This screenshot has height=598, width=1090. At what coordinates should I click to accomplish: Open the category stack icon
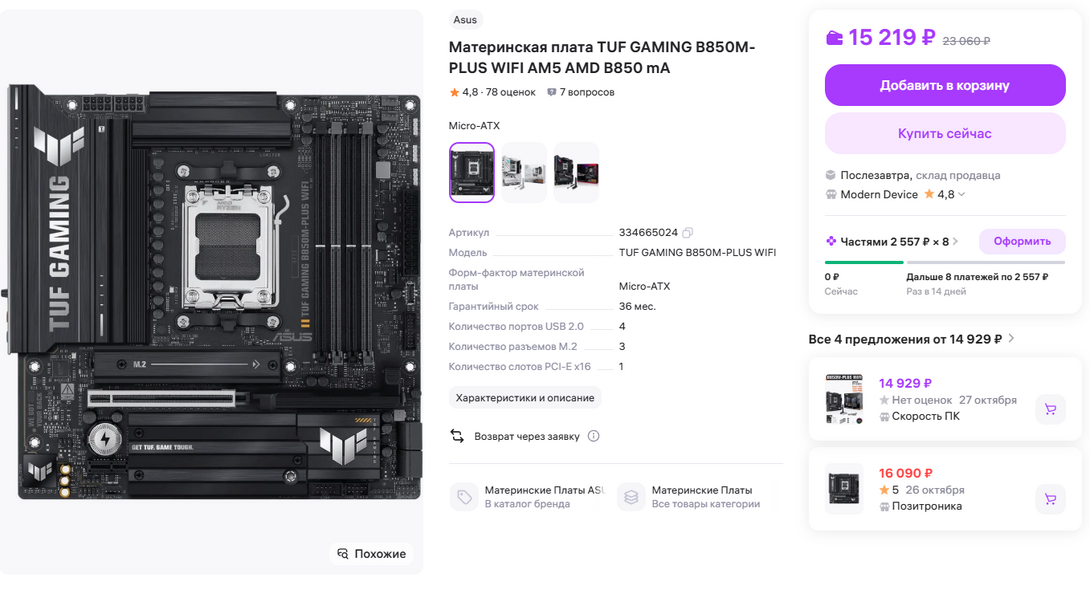pos(631,497)
